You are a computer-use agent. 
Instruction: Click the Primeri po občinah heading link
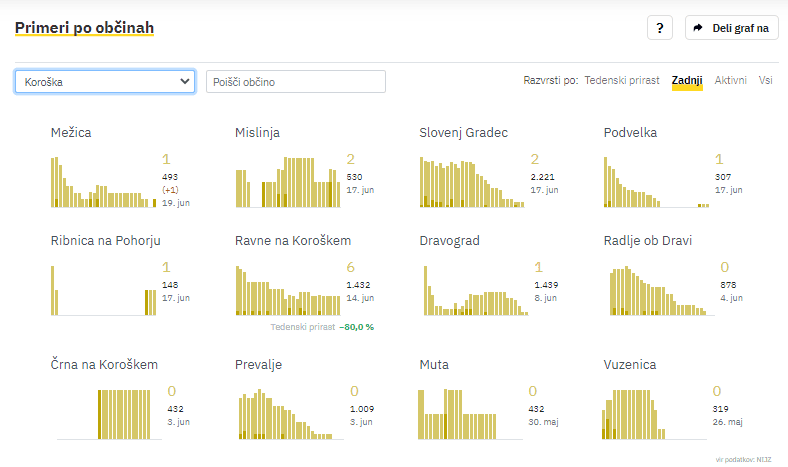pos(85,28)
